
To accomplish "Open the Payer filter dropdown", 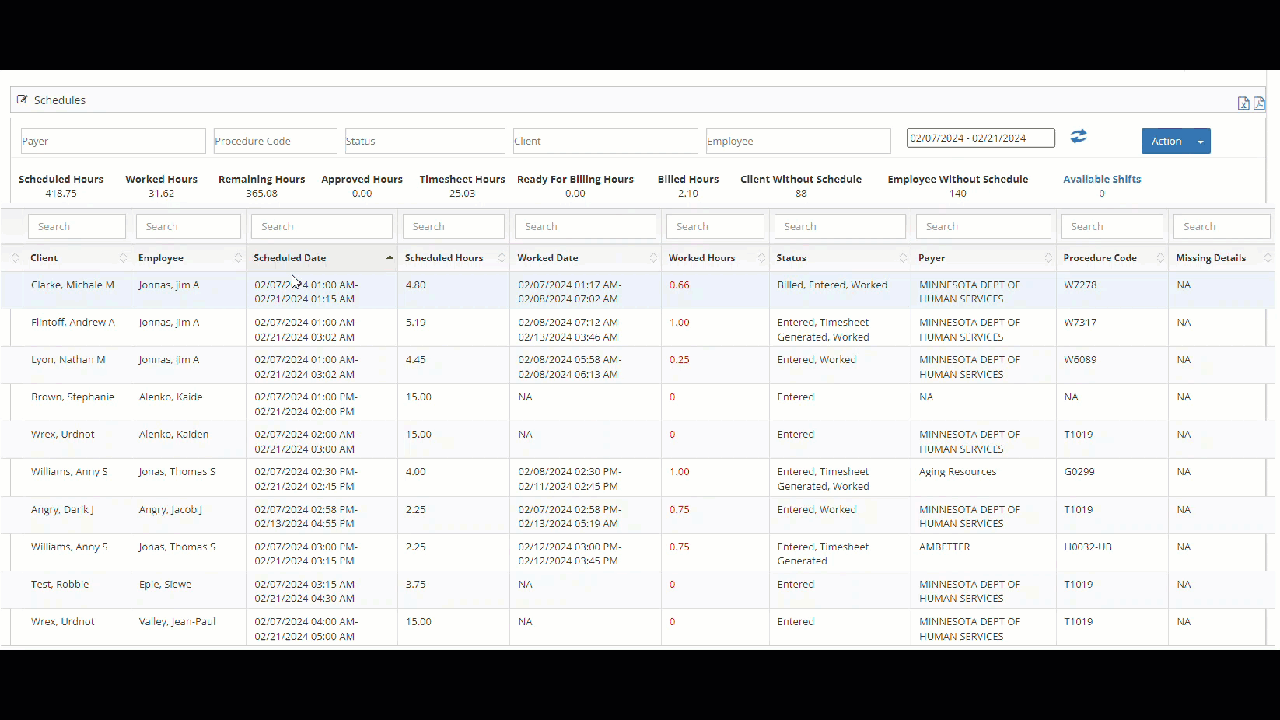I will (x=113, y=141).
